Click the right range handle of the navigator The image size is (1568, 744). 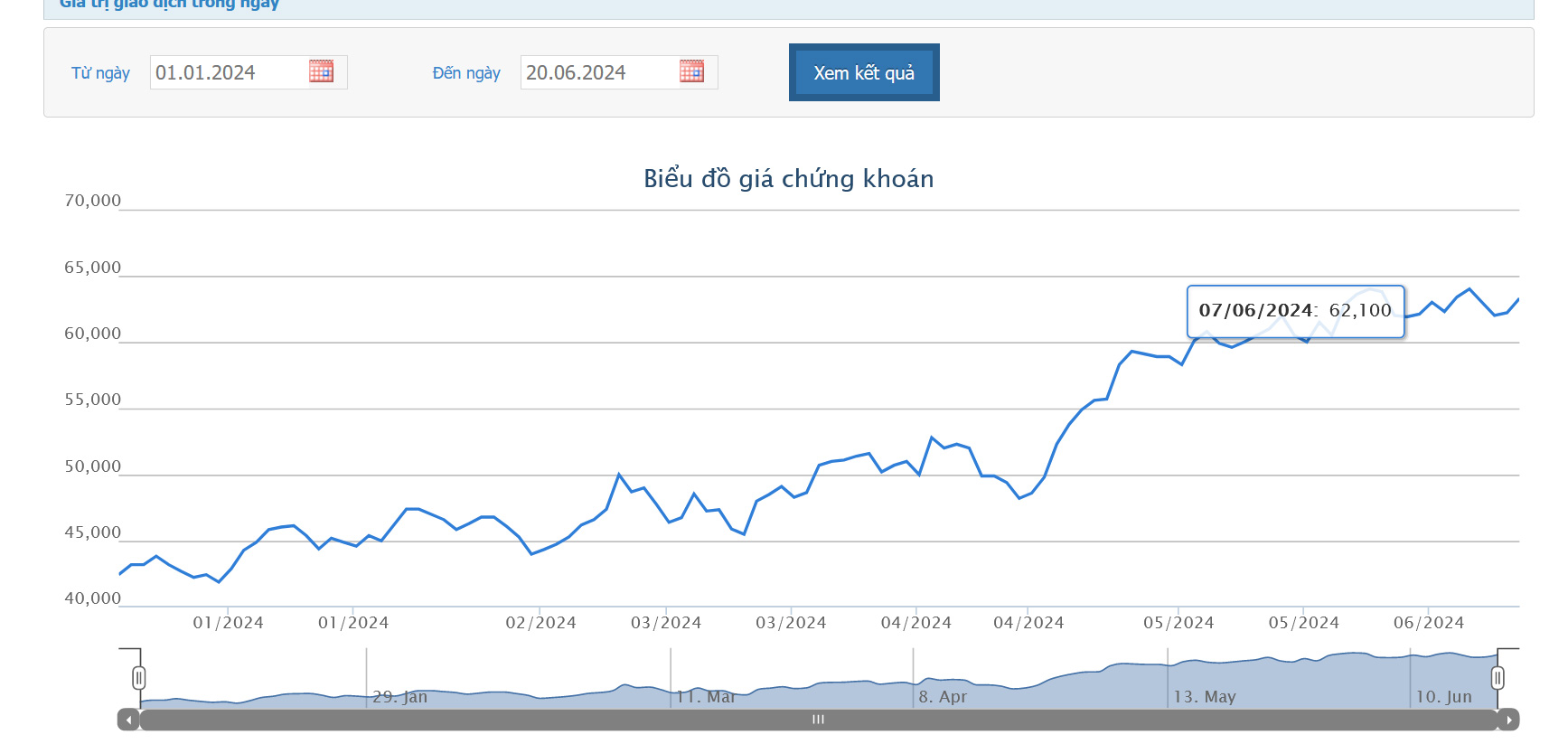[1498, 677]
